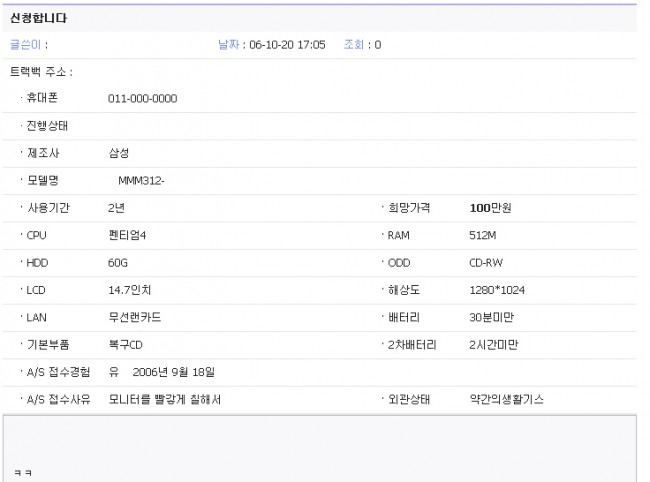Click the resolution value 1280*1024

[x=497, y=290]
